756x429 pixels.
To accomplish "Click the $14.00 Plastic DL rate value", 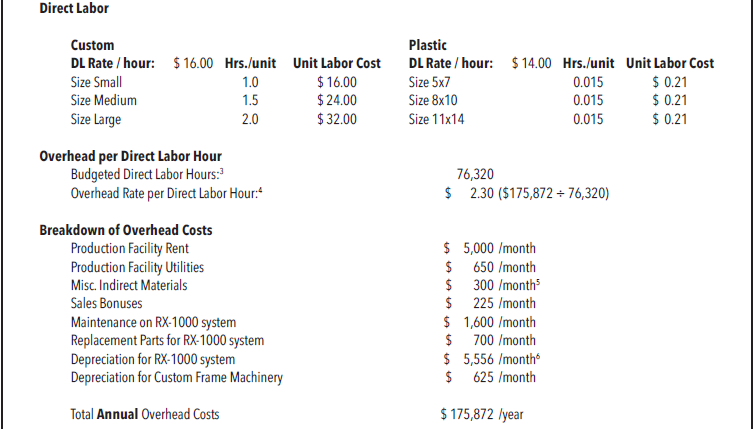I will [x=531, y=64].
